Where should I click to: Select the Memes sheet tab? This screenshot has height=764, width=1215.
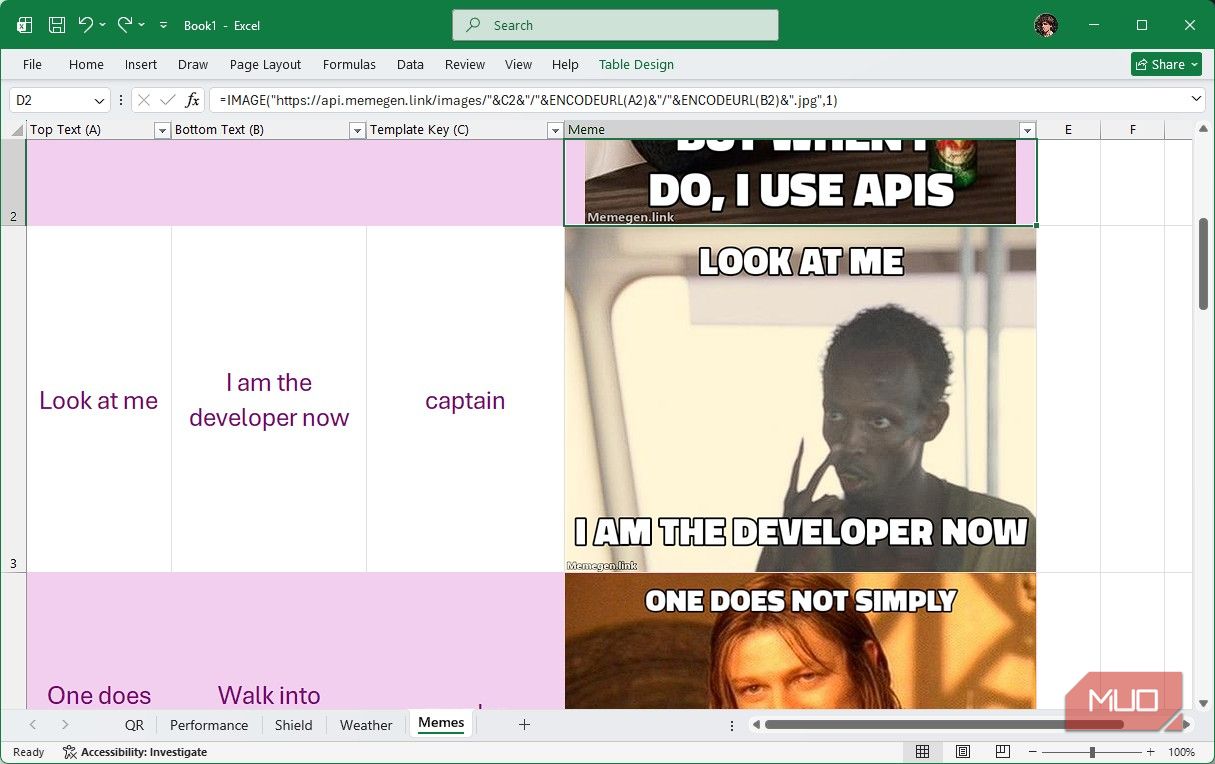pyautogui.click(x=441, y=723)
